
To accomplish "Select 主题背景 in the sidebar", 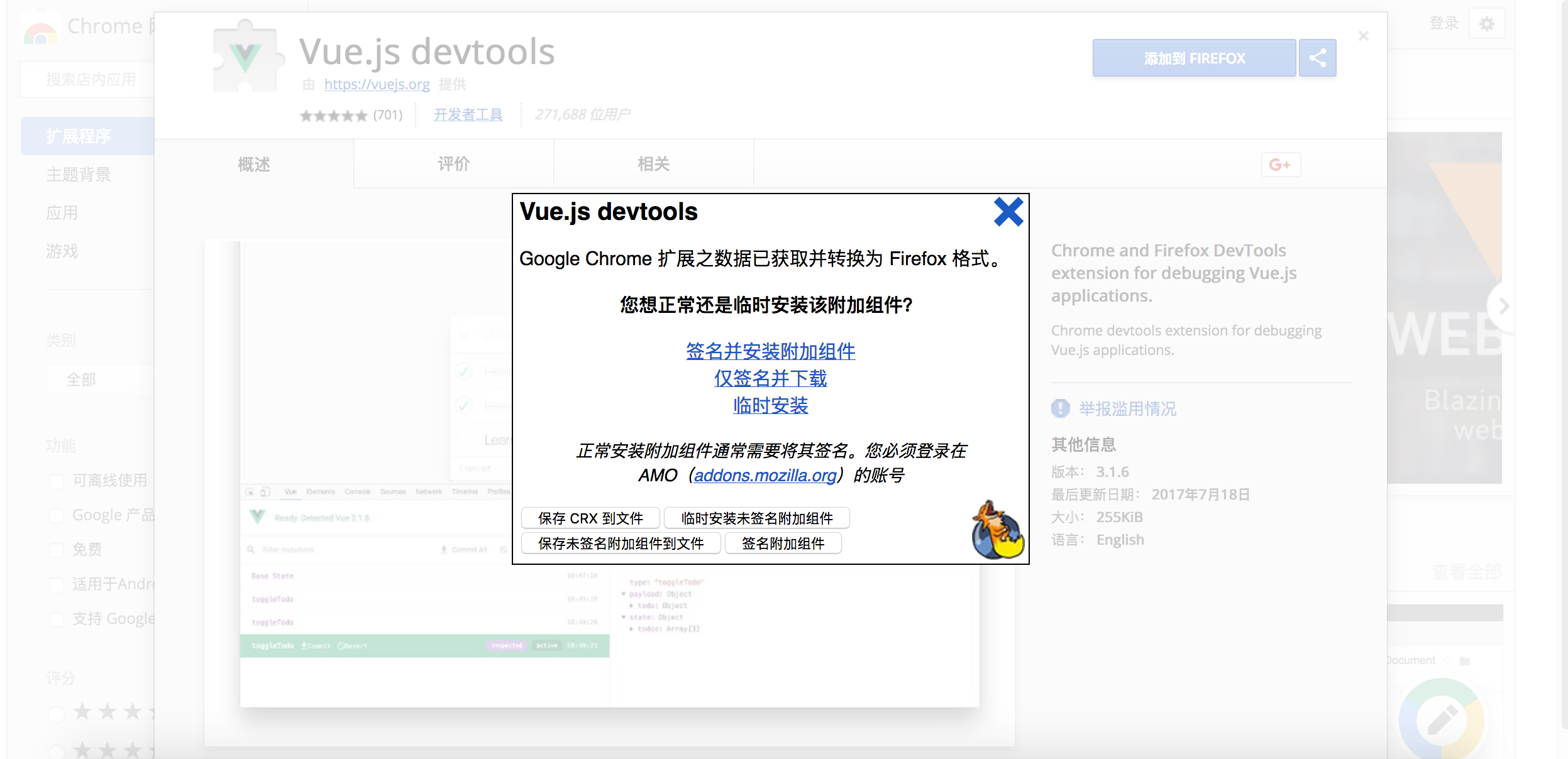I will (x=79, y=174).
